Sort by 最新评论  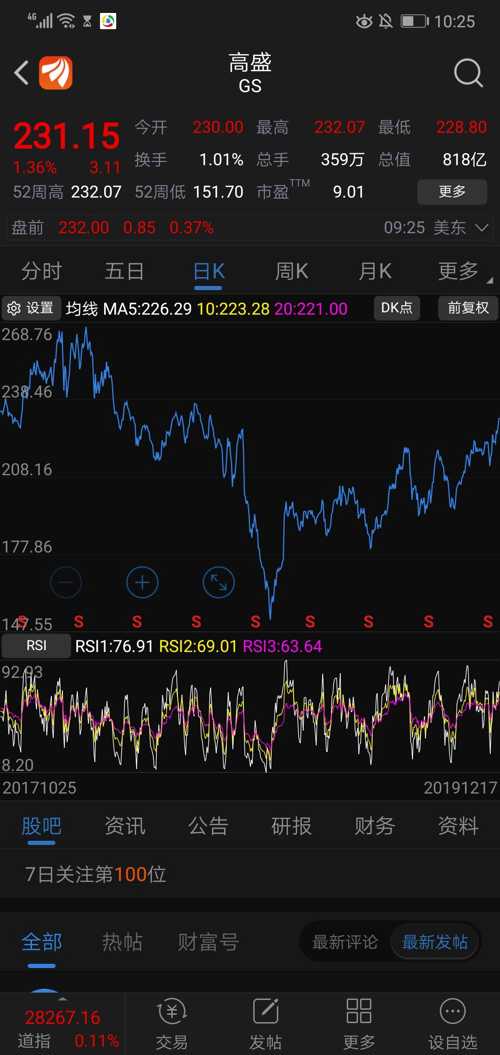click(345, 943)
